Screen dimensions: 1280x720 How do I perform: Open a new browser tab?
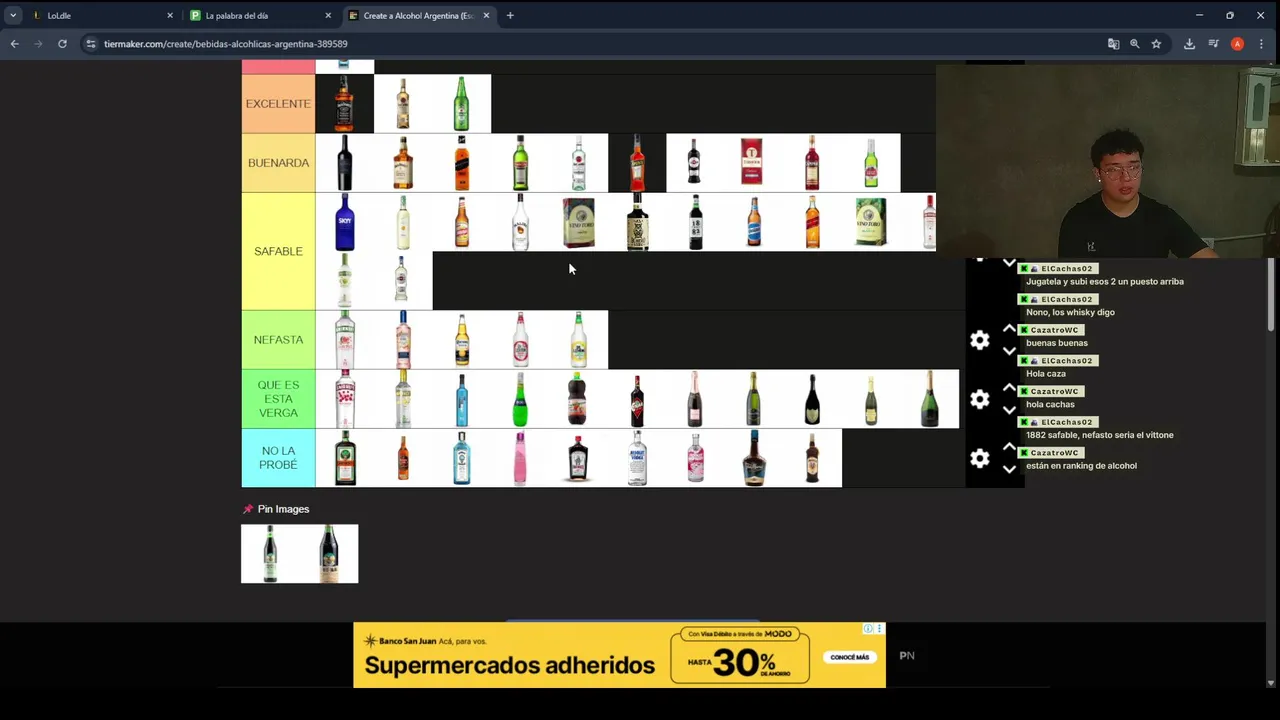[x=510, y=15]
